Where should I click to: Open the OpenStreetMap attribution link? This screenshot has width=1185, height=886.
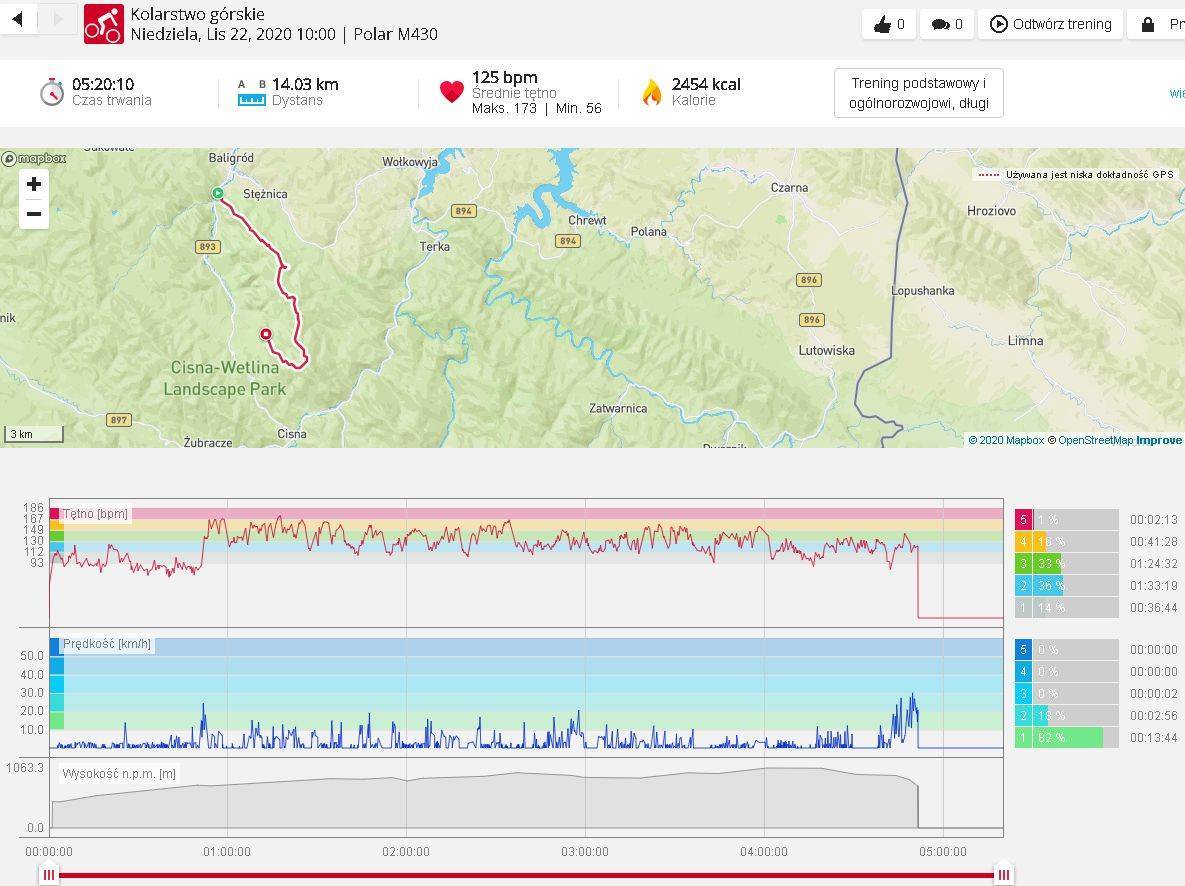(1095, 440)
